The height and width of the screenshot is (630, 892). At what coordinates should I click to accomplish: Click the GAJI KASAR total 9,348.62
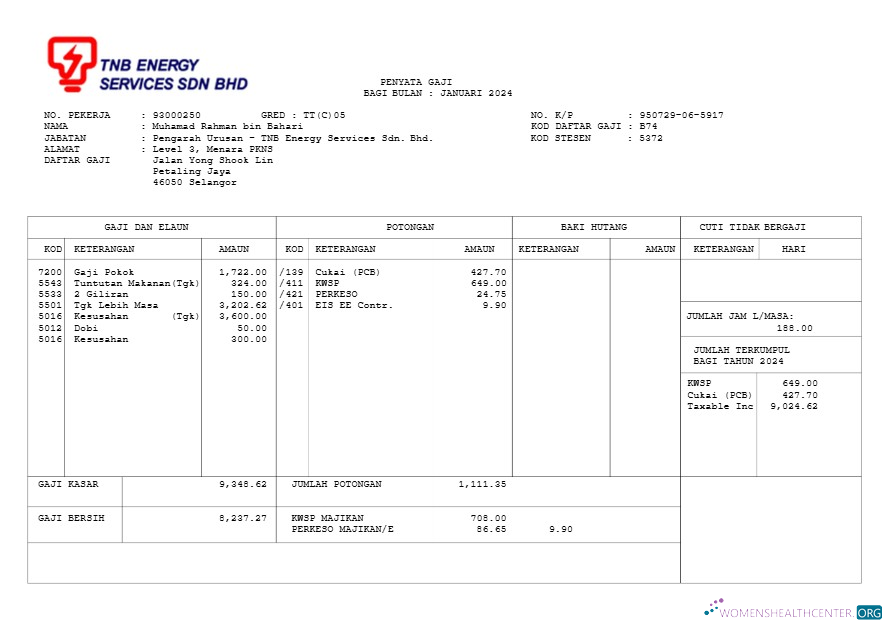tap(243, 484)
